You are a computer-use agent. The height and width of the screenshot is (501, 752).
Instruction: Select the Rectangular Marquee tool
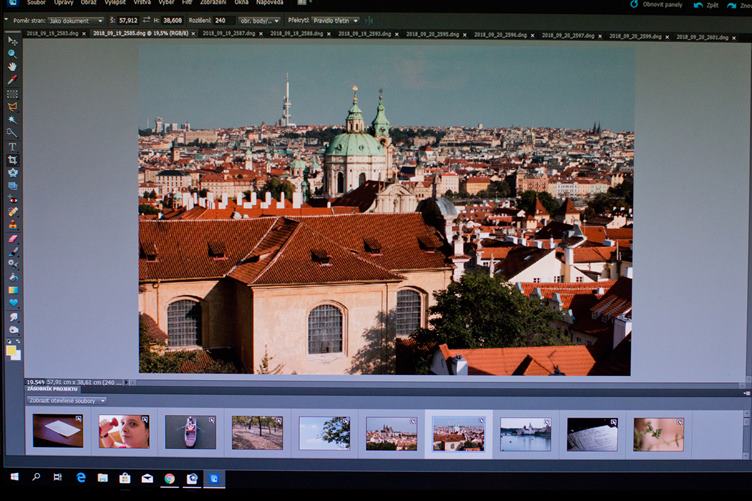coord(12,94)
